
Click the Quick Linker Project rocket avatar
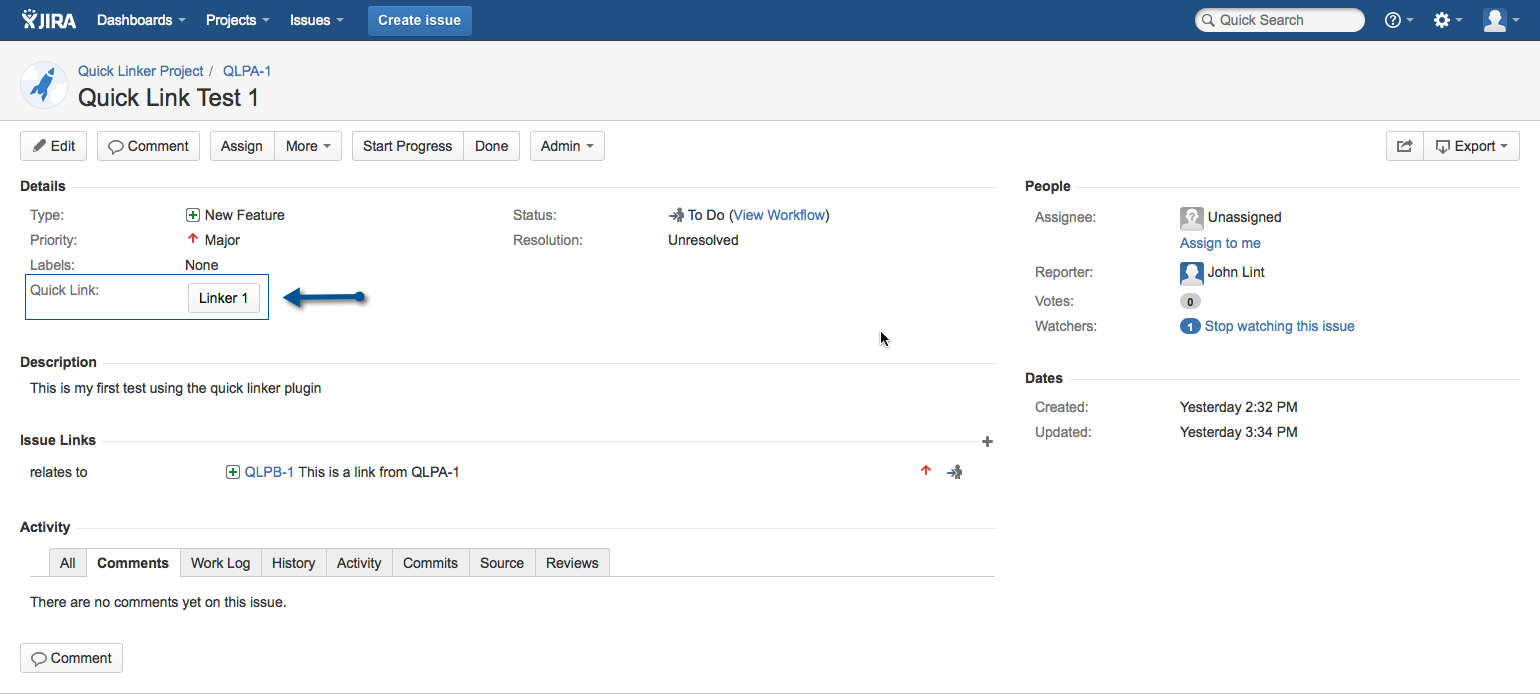[x=42, y=85]
